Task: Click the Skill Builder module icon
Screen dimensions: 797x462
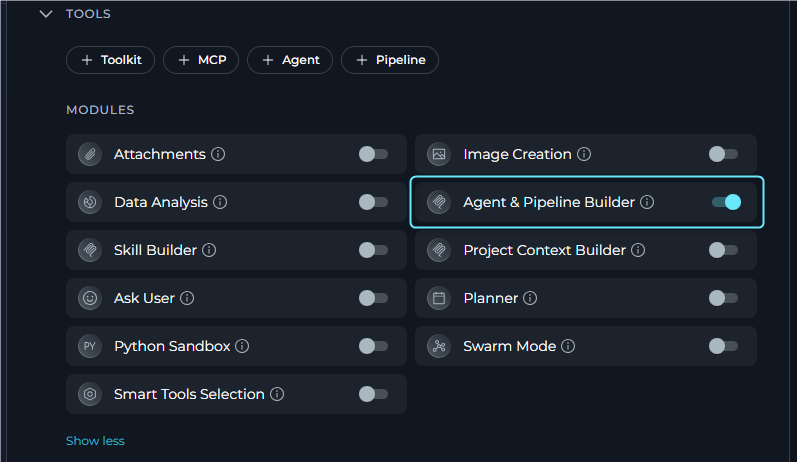Action: (90, 250)
